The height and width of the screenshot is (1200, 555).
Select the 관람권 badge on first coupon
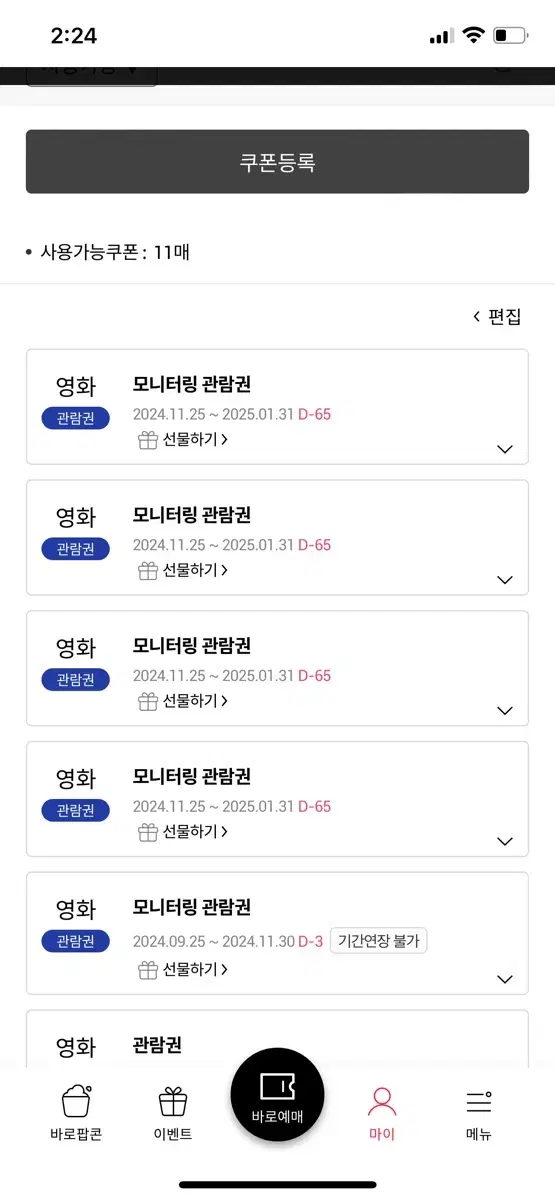(76, 418)
